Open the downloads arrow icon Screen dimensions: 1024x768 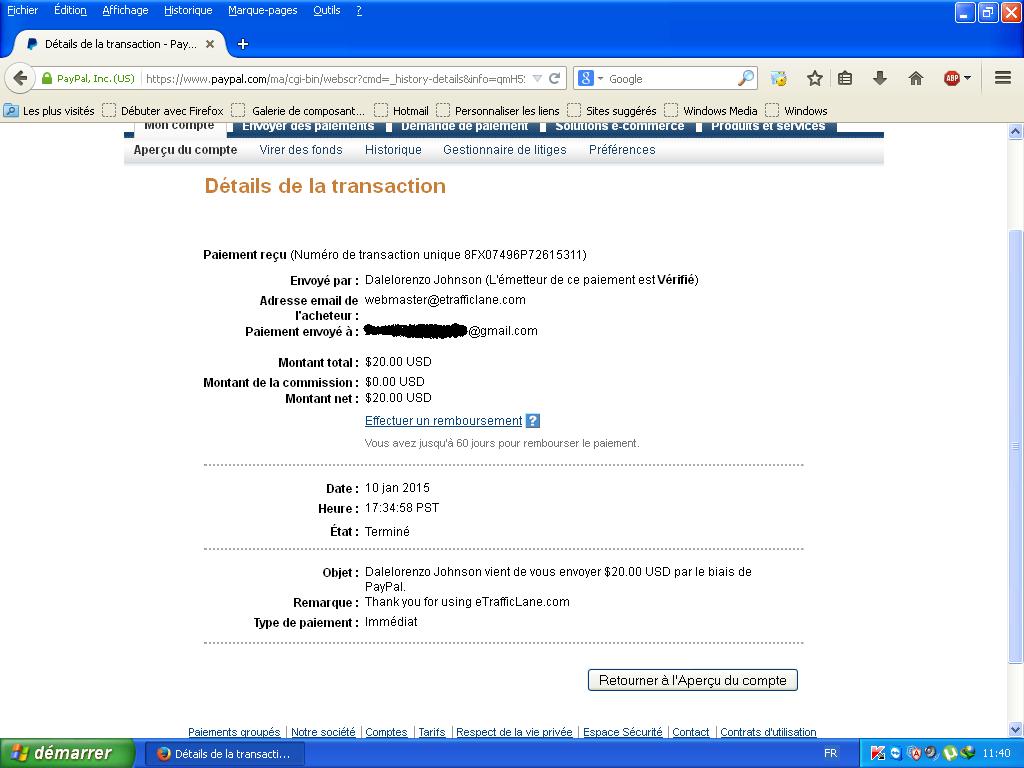coord(880,78)
